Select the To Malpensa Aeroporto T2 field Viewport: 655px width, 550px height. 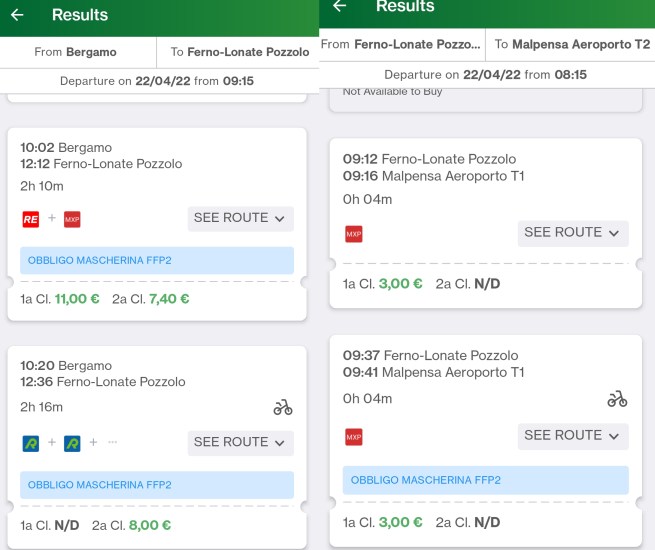(571, 44)
